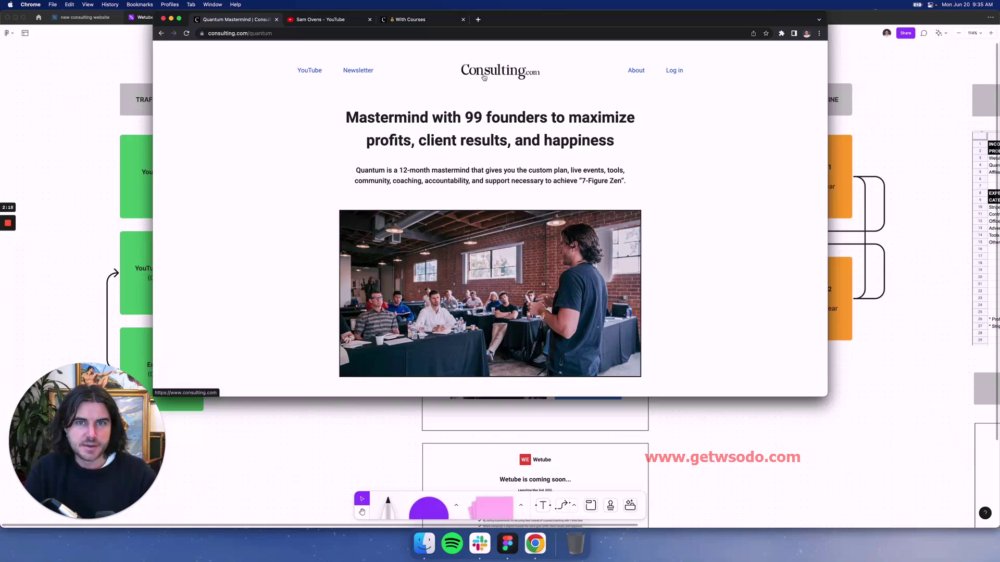Viewport: 1000px width, 562px height.
Task: Open Figma from the Dock
Action: pos(508,543)
